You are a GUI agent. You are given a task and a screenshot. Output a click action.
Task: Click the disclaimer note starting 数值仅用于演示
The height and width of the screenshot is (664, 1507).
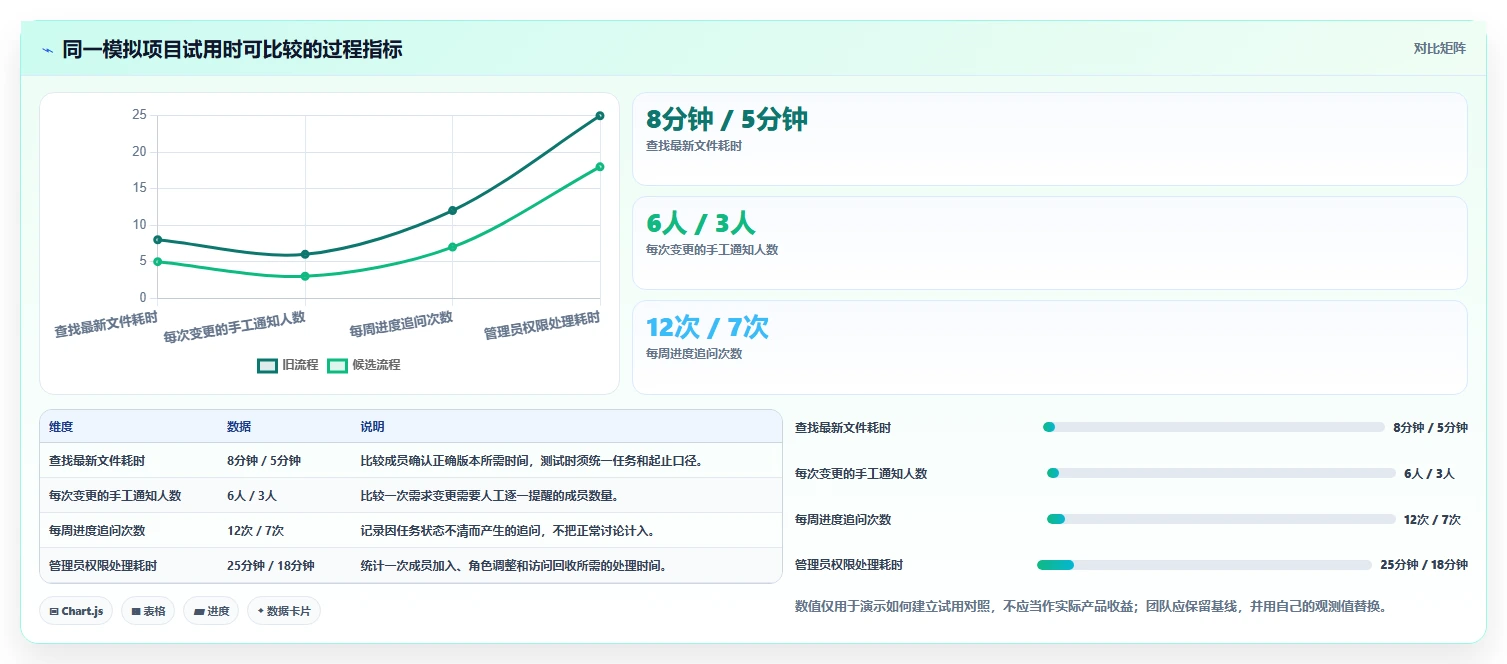1091,606
